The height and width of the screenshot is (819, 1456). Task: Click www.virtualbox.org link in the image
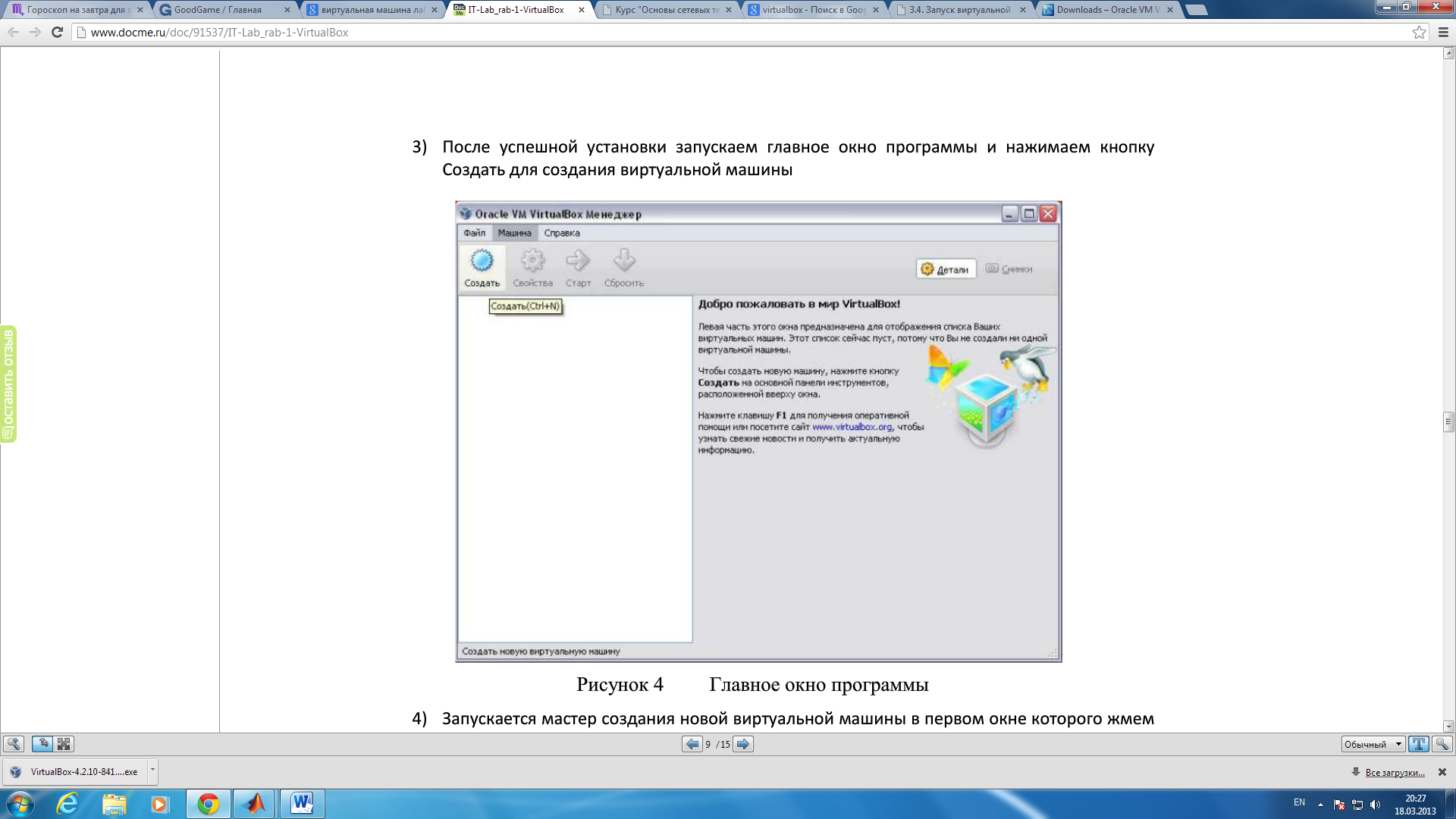(x=852, y=427)
